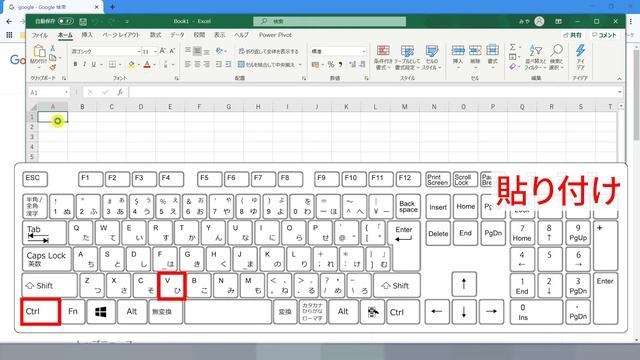Click the search box in title bar

click(x=329, y=21)
